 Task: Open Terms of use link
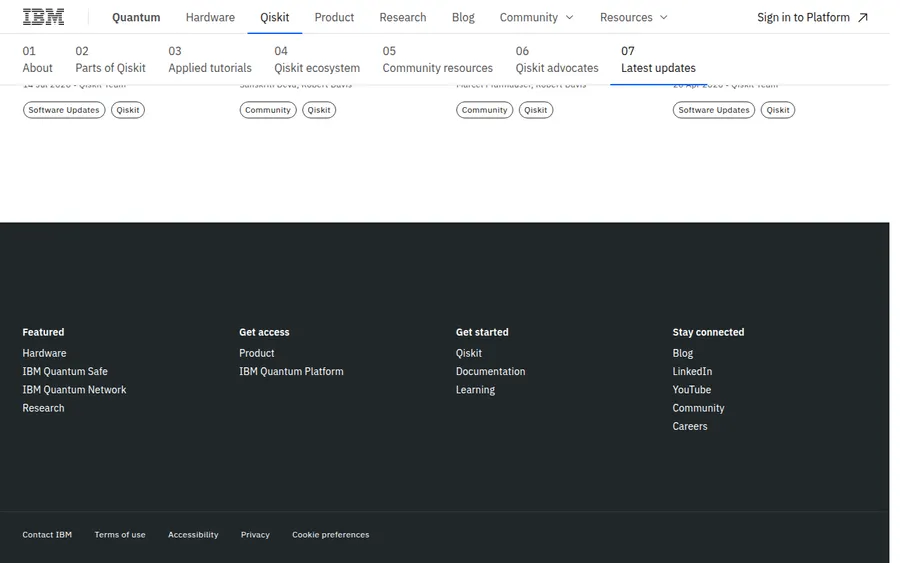point(120,535)
